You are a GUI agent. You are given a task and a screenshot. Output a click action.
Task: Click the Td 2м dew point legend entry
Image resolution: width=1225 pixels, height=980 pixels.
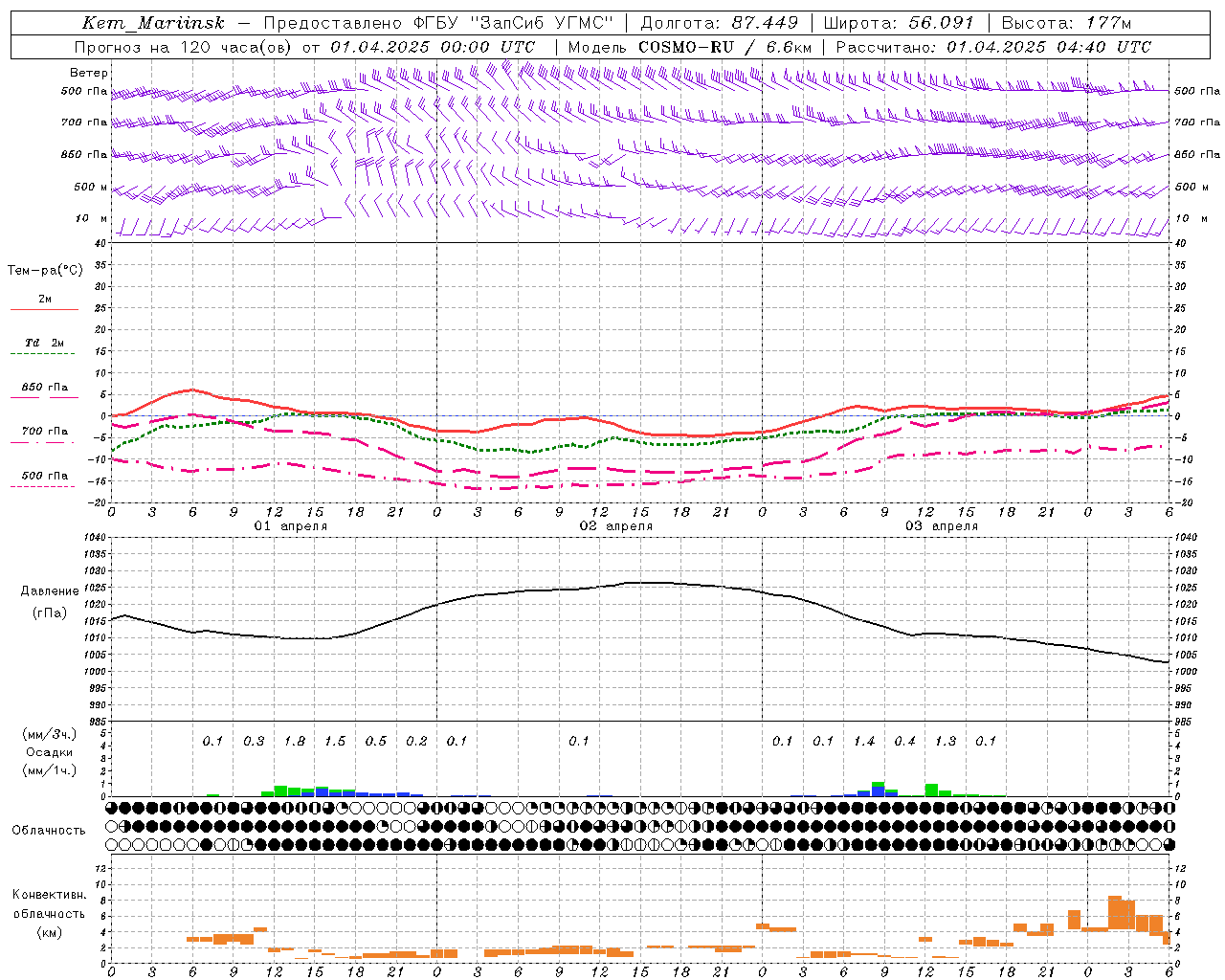point(44,343)
